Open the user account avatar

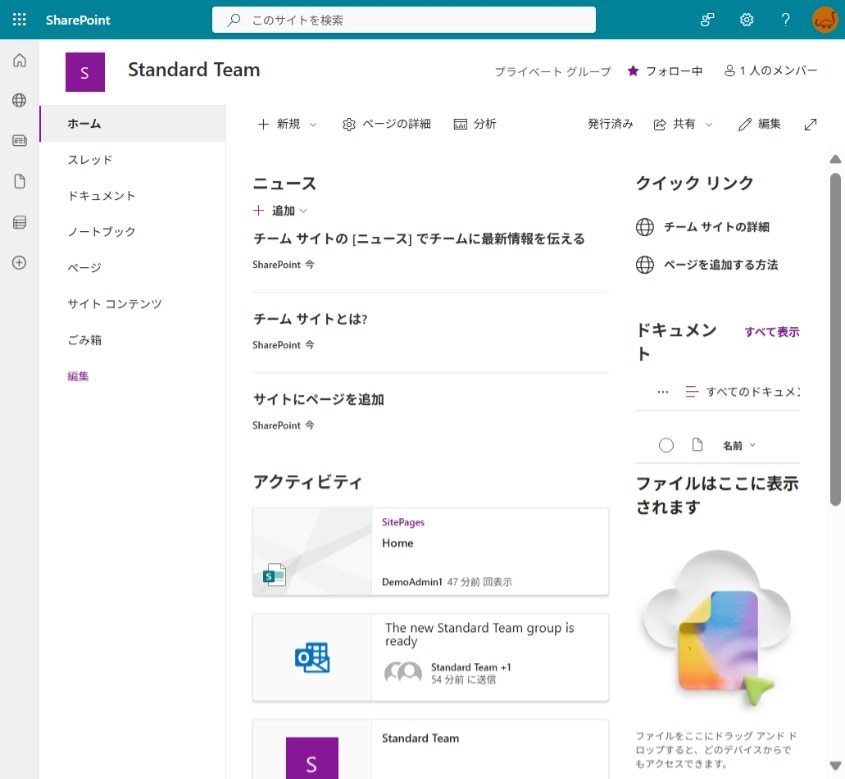(x=825, y=20)
